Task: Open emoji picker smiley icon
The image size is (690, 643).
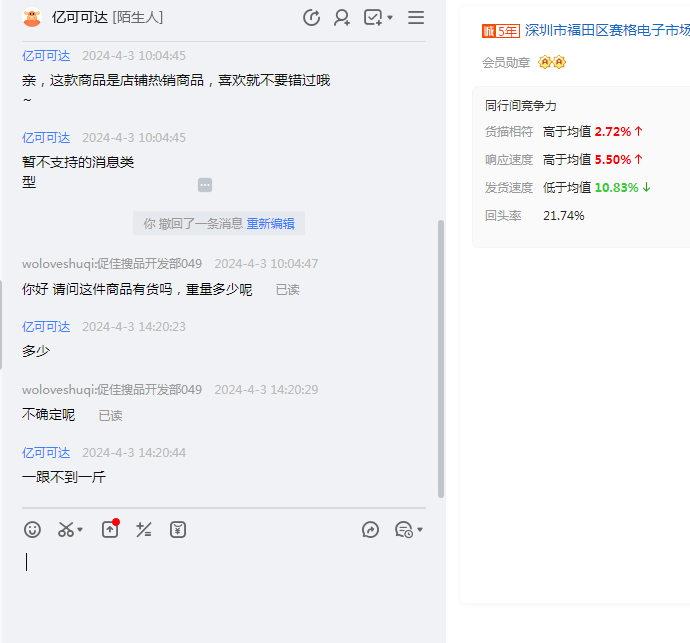Action: pyautogui.click(x=33, y=529)
